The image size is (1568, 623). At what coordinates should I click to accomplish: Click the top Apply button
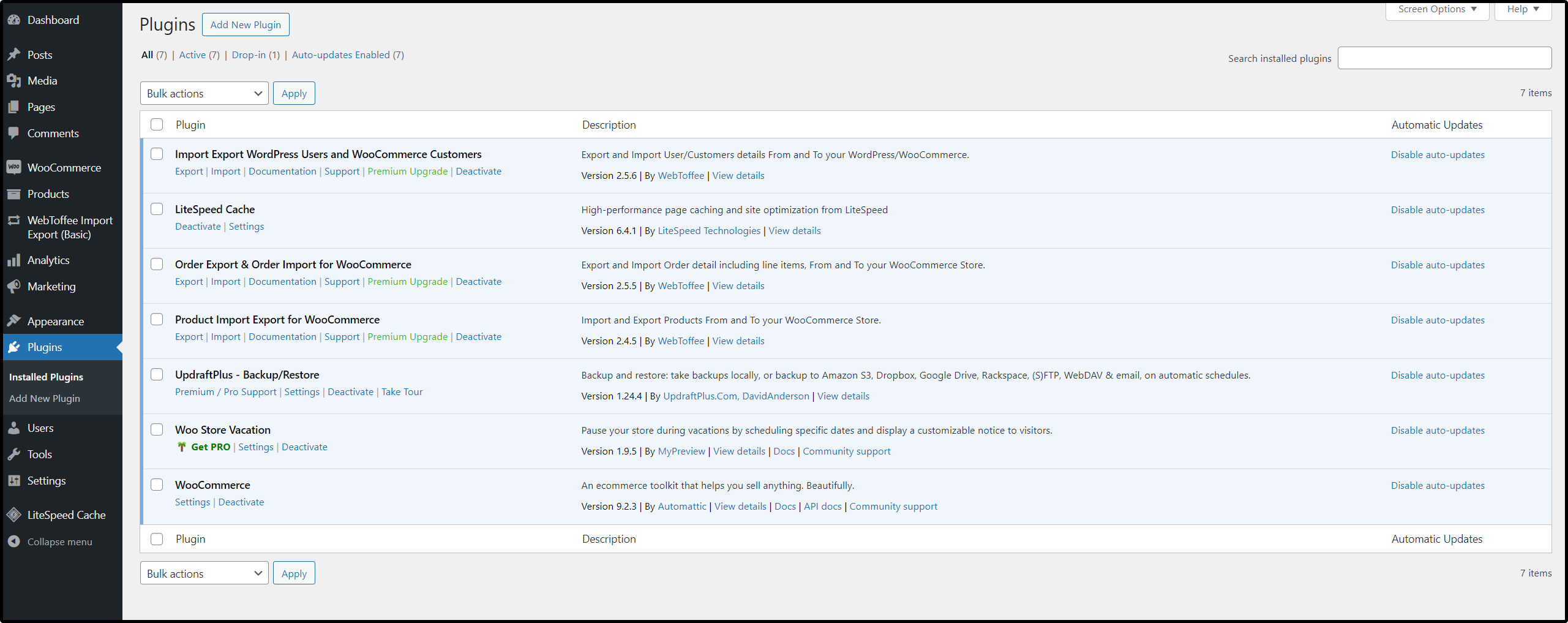(x=294, y=94)
